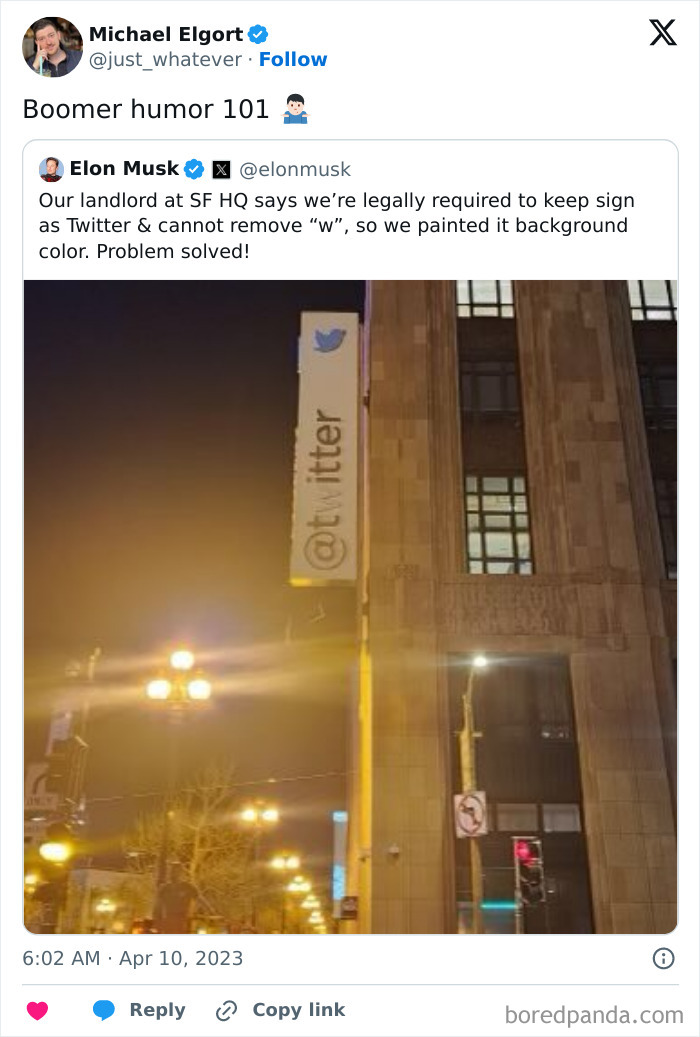Screen dimensions: 700x1037
Task: Click the Reply button label
Action: (157, 1010)
